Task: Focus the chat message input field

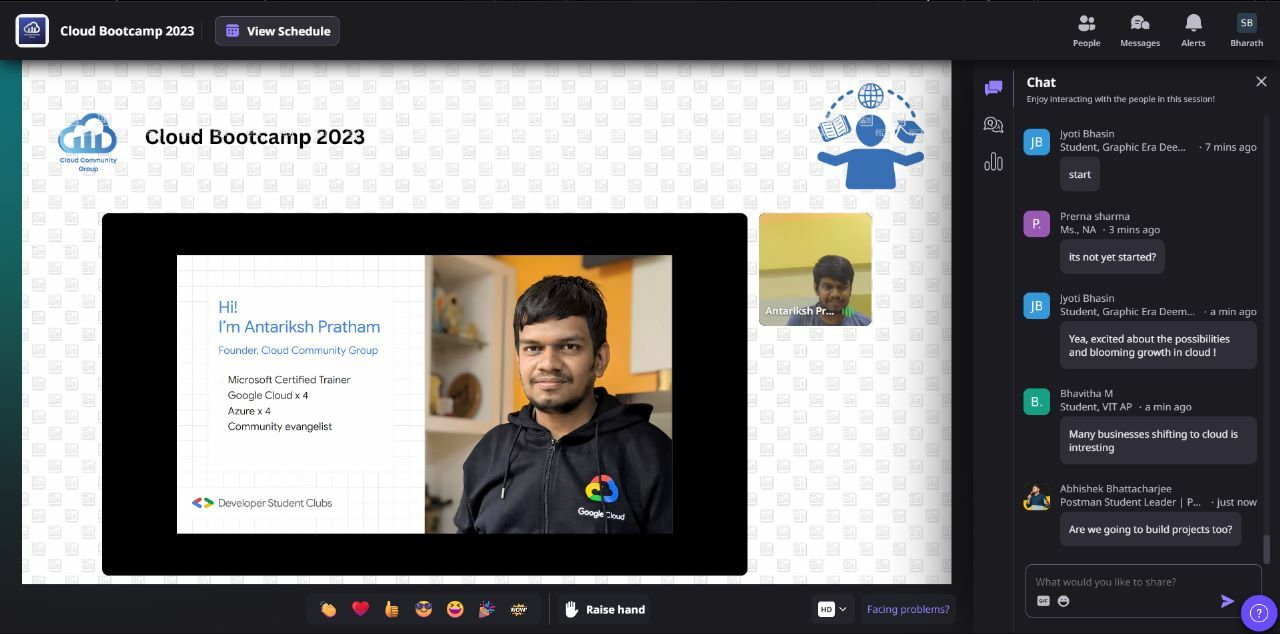Action: pyautogui.click(x=1143, y=581)
